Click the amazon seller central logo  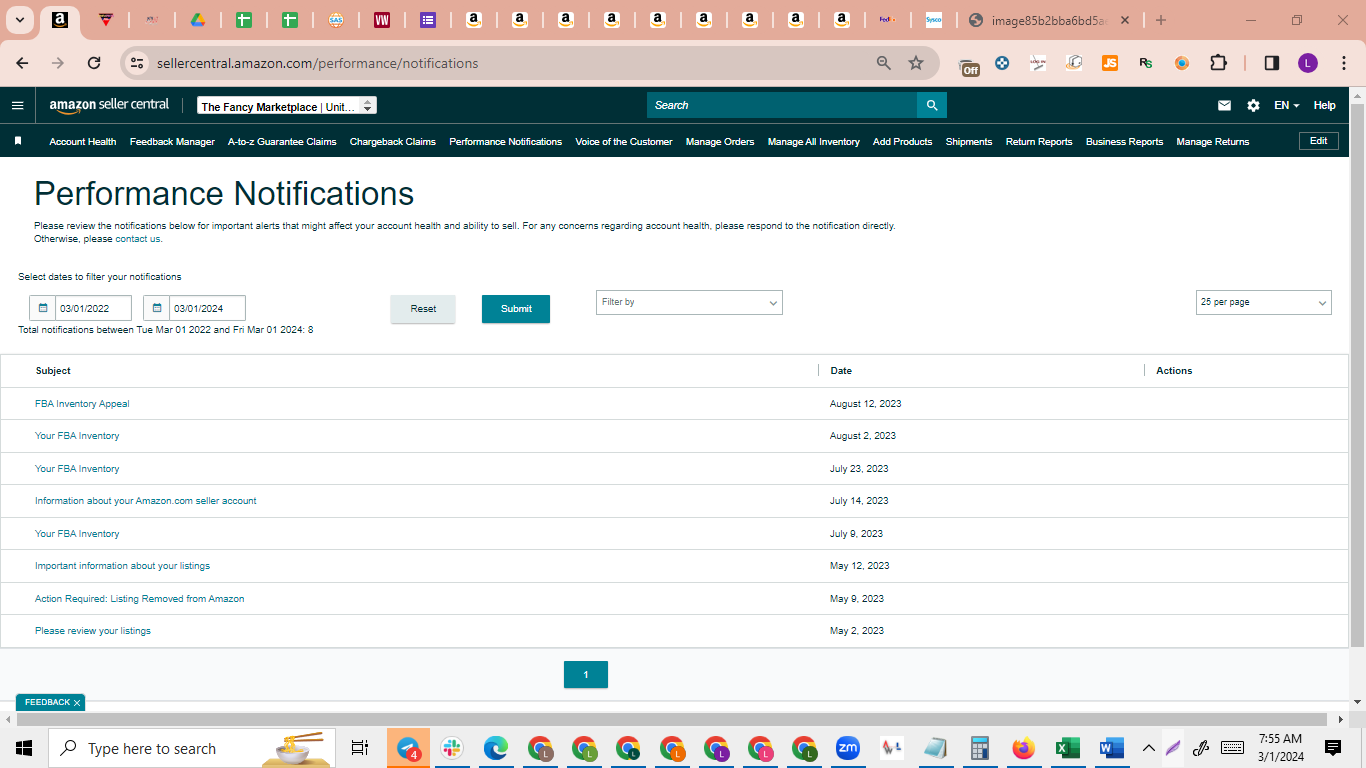(109, 105)
